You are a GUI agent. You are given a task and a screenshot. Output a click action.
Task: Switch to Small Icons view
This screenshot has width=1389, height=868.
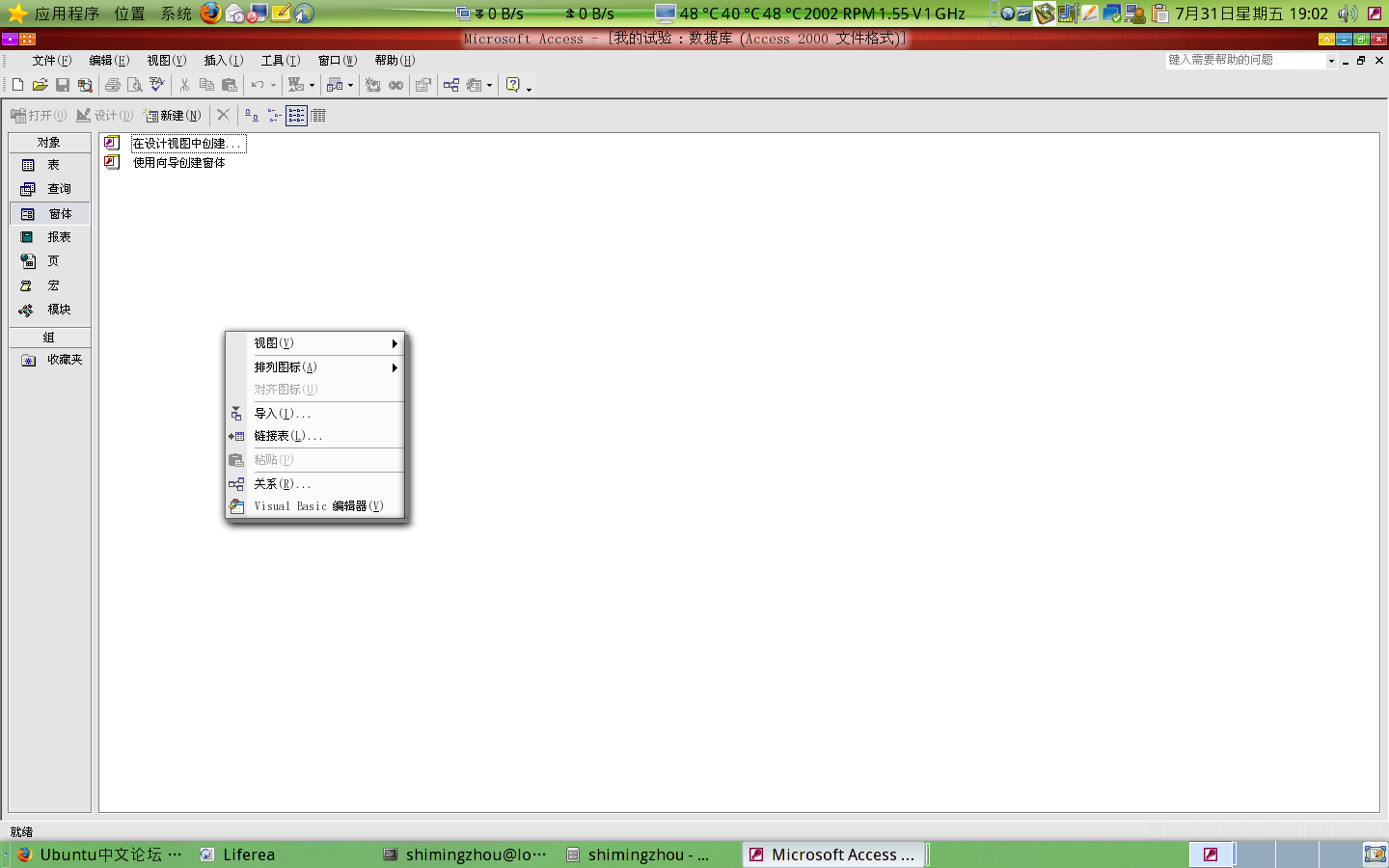[x=275, y=116]
